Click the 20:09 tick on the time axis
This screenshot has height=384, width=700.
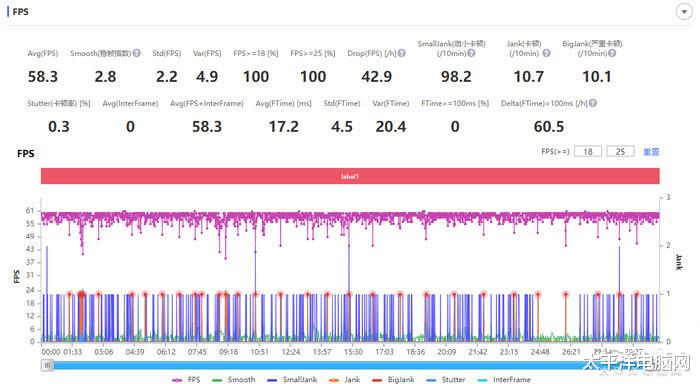[446, 352]
